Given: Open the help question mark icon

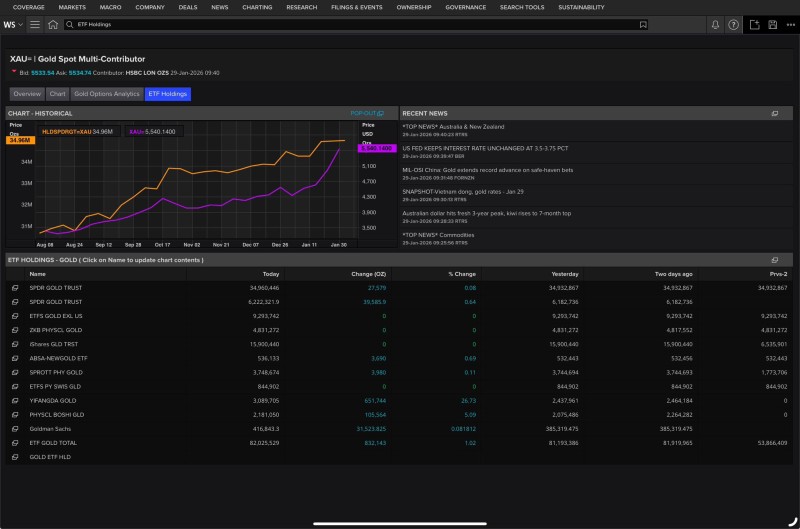Looking at the screenshot, I should point(733,24).
